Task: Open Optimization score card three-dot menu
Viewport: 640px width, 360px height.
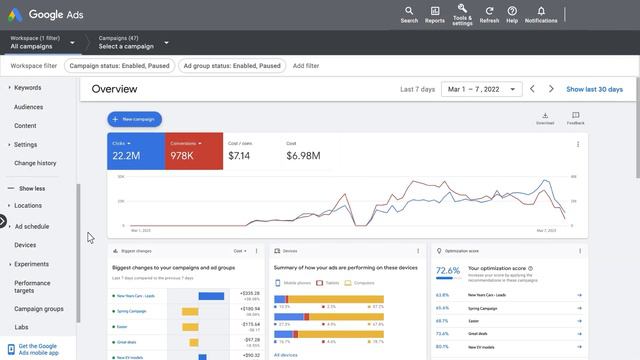Action: point(580,251)
